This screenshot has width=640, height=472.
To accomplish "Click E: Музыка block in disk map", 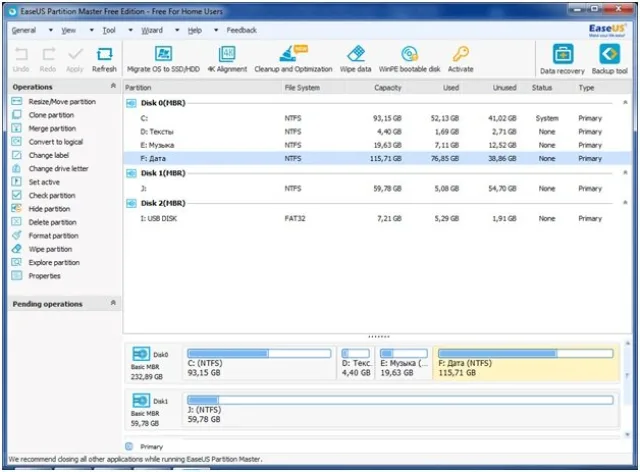I will tap(404, 363).
